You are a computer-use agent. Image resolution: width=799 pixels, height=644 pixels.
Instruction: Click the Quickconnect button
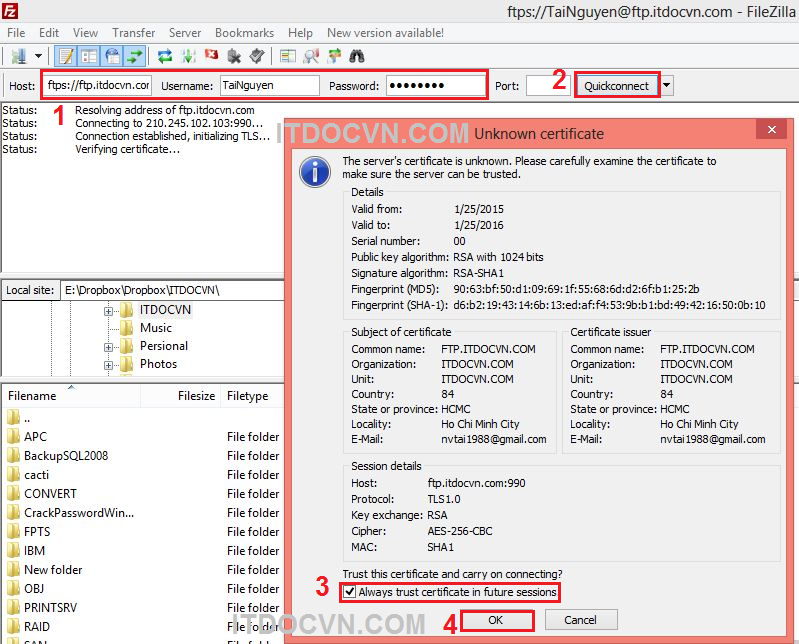616,86
